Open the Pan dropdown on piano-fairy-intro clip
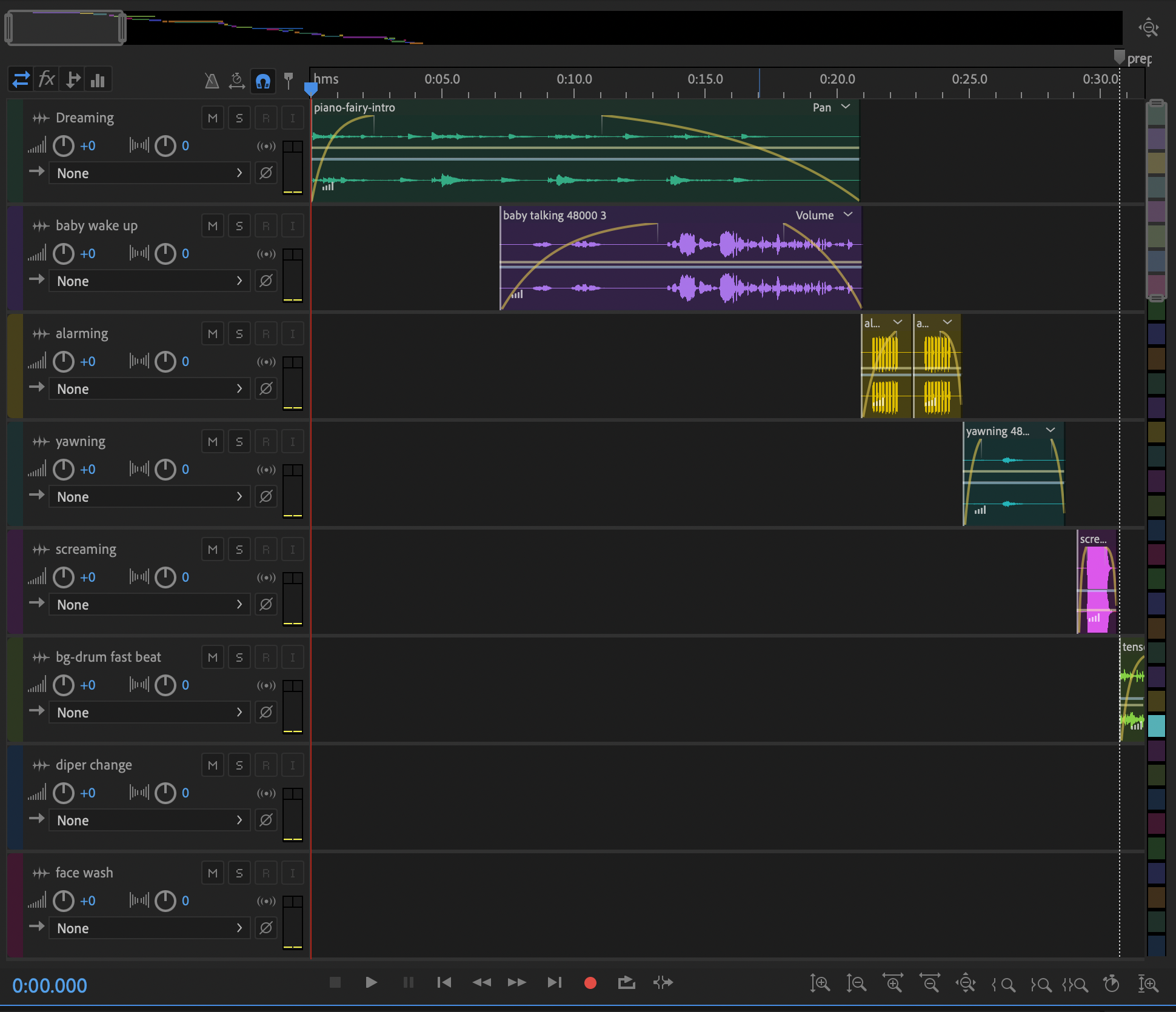1176x1012 pixels. pos(846,107)
